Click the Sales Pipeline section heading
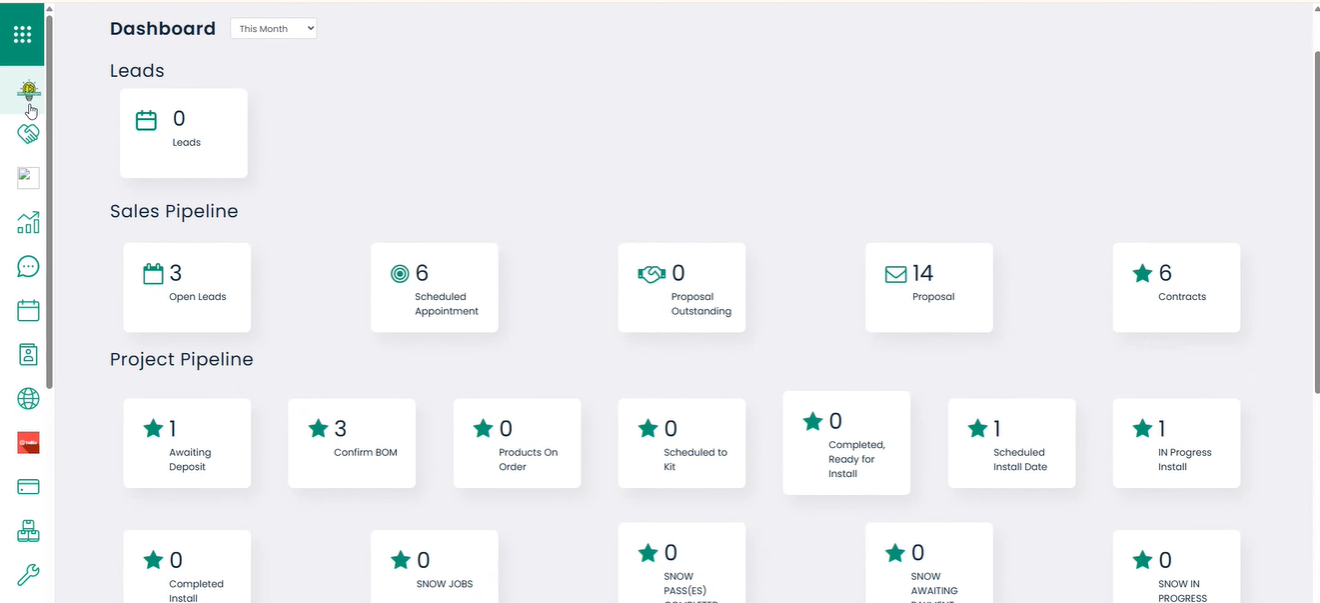Image resolution: width=1320 pixels, height=603 pixels. point(174,211)
